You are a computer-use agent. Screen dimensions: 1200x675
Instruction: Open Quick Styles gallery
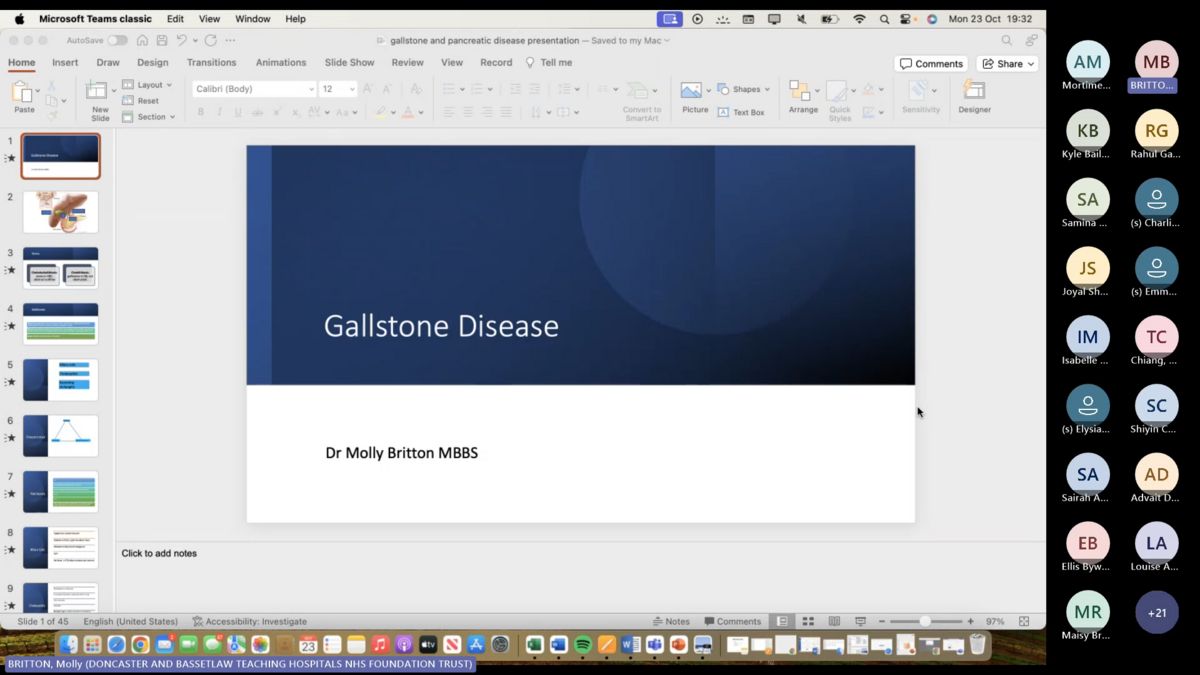pyautogui.click(x=839, y=100)
